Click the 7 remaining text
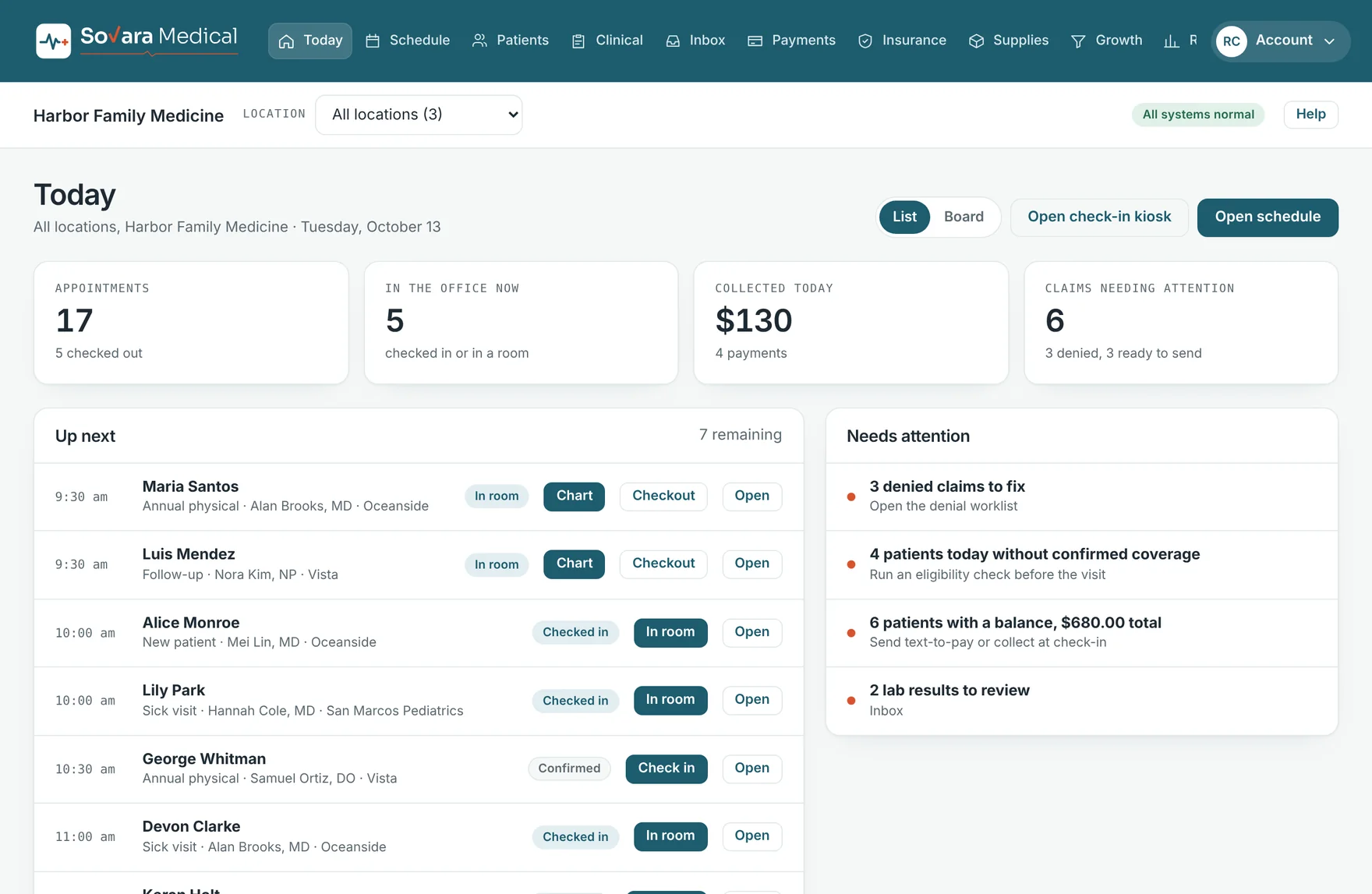Screen dimensions: 1372x894 [740, 435]
